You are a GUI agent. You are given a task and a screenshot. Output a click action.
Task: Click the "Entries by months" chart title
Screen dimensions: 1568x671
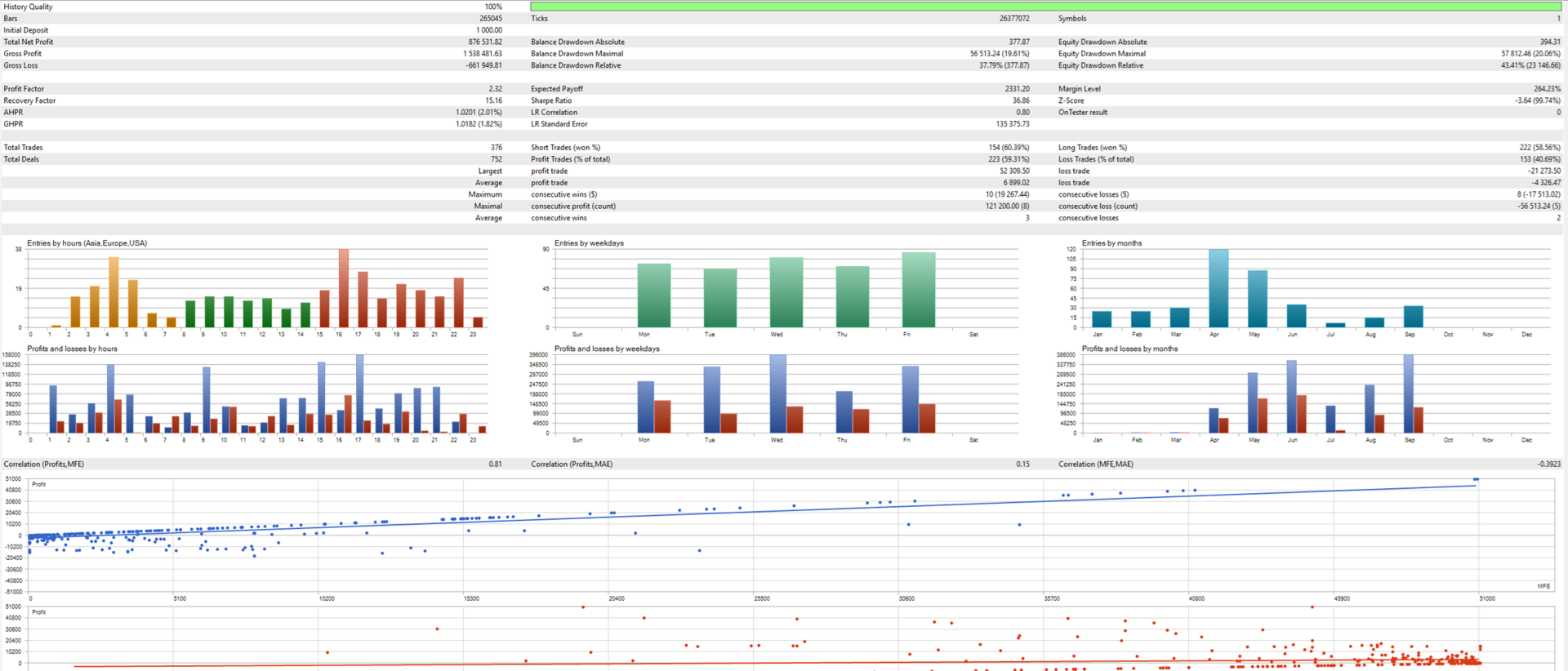1111,243
